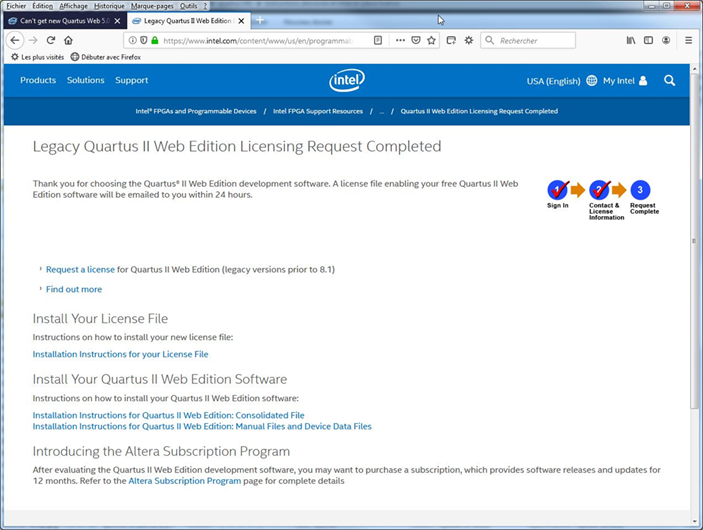Close the Legacy Quartus II Web Edition tab
The height and width of the screenshot is (530, 703).
241,21
